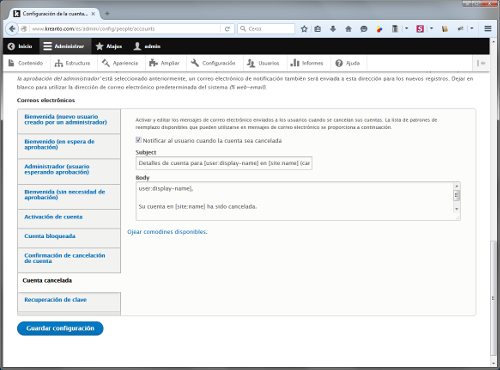Toggle the Administrar menu

tap(65, 46)
